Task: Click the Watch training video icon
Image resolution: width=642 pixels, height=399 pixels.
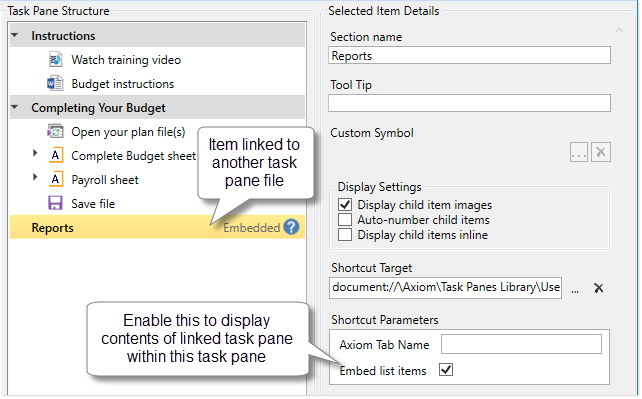Action: pos(55,60)
